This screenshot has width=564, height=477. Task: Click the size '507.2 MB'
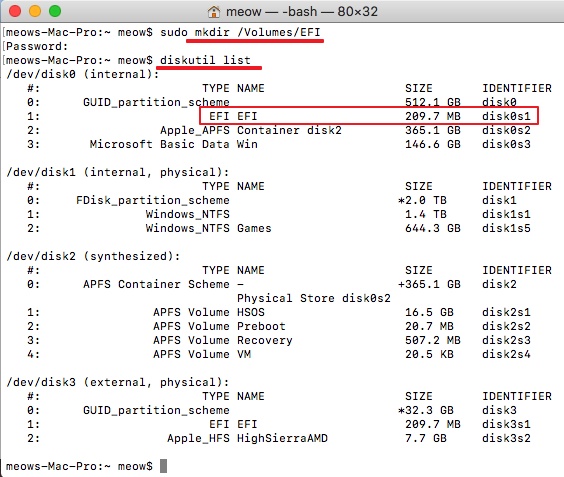coord(433,340)
